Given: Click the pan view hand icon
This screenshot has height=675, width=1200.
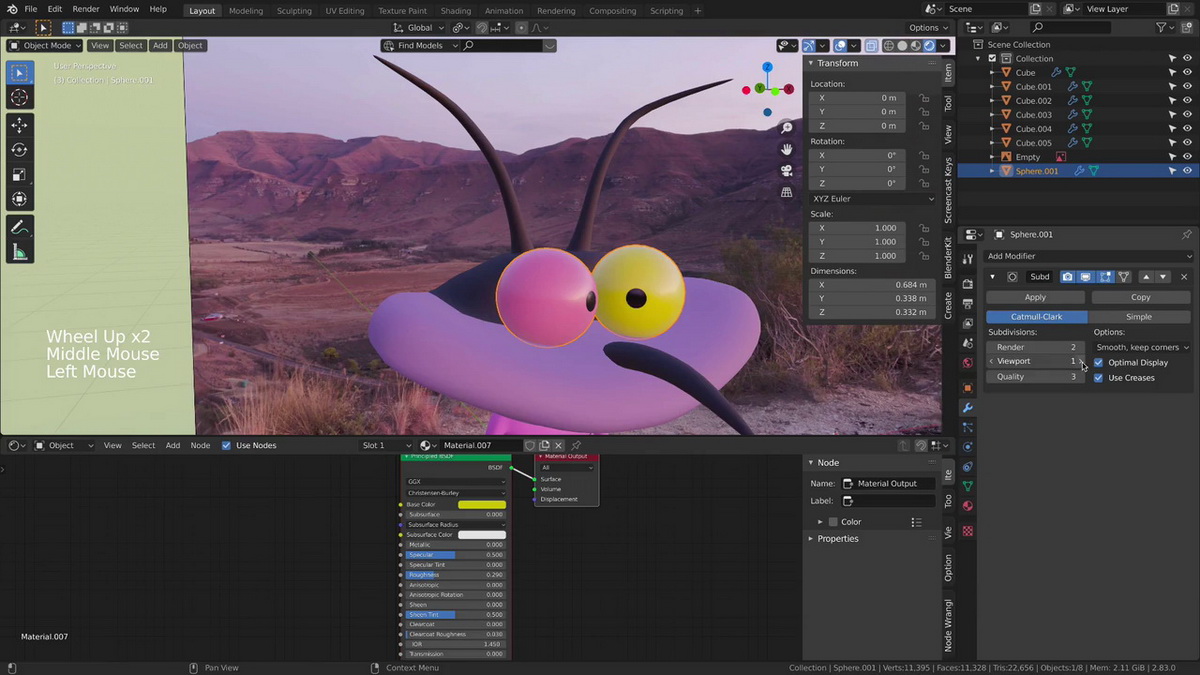Looking at the screenshot, I should pos(787,149).
